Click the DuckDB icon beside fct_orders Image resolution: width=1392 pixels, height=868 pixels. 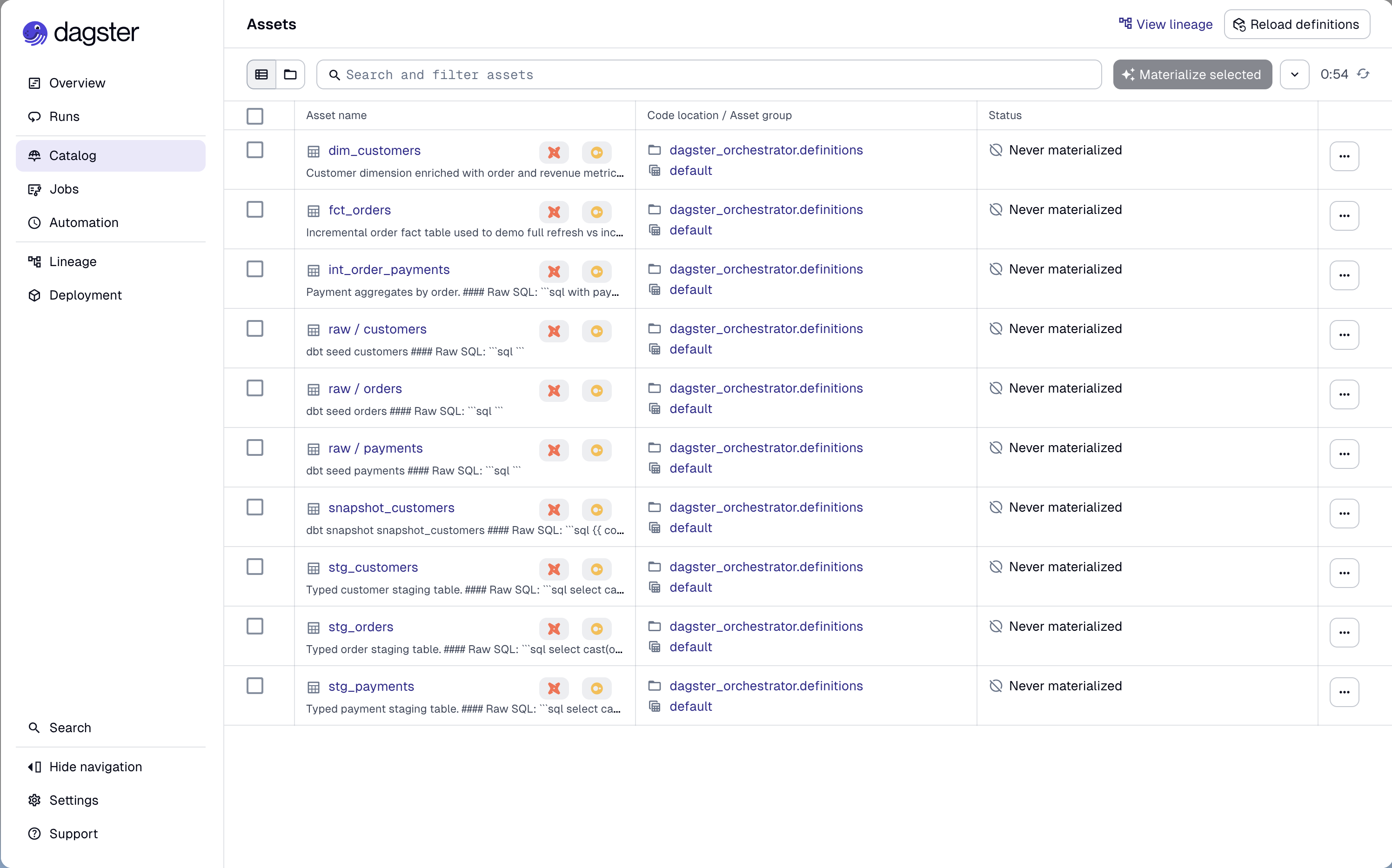pos(596,212)
